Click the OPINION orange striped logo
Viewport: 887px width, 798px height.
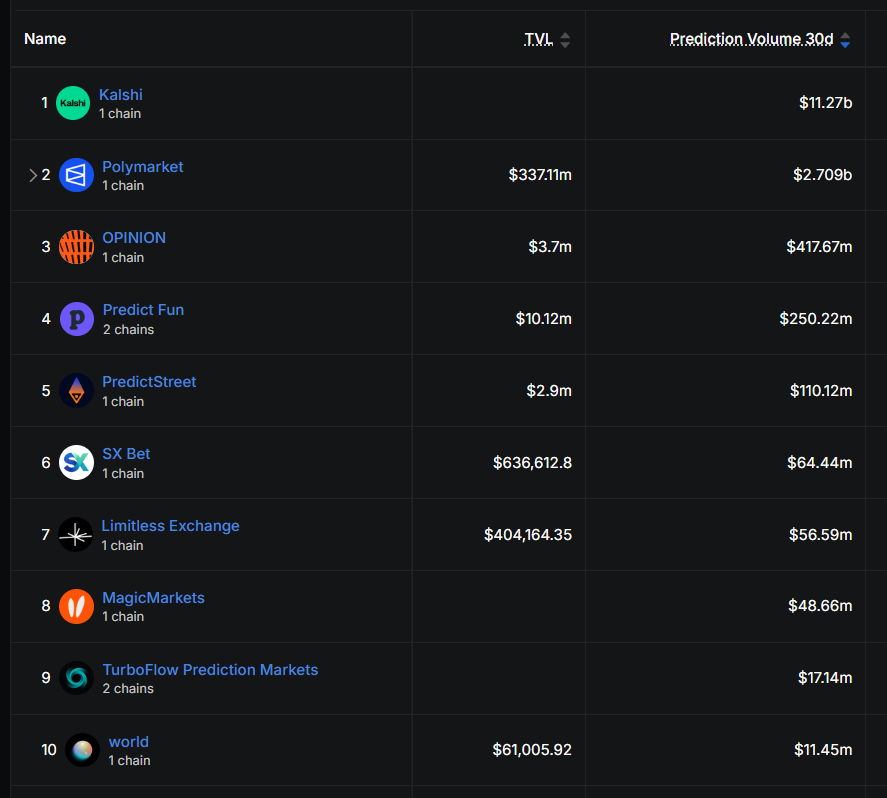pyautogui.click(x=76, y=247)
